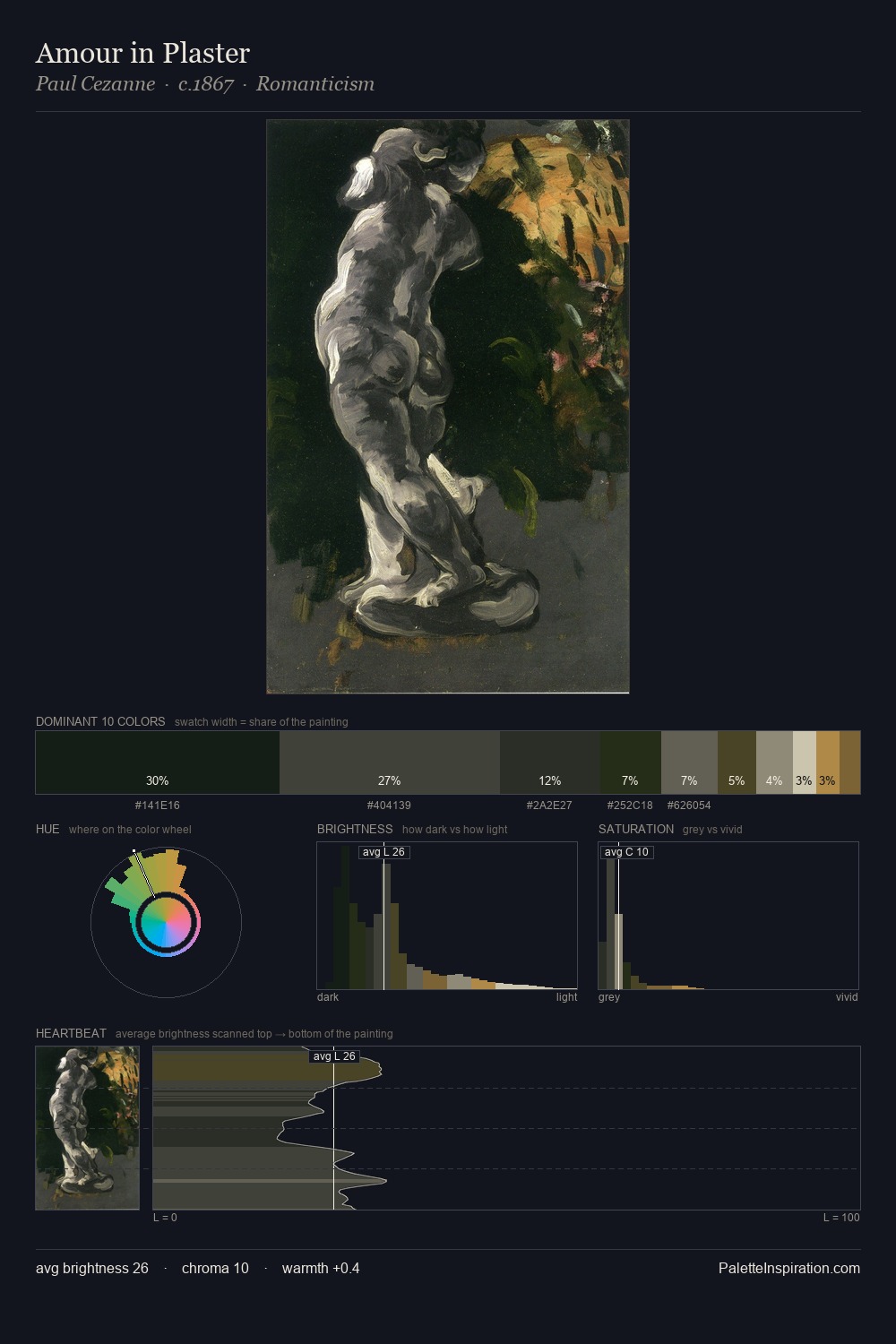The image size is (896, 1344).
Task: Click the 'avg L 26' label in heartbeat chart
Action: point(334,1056)
